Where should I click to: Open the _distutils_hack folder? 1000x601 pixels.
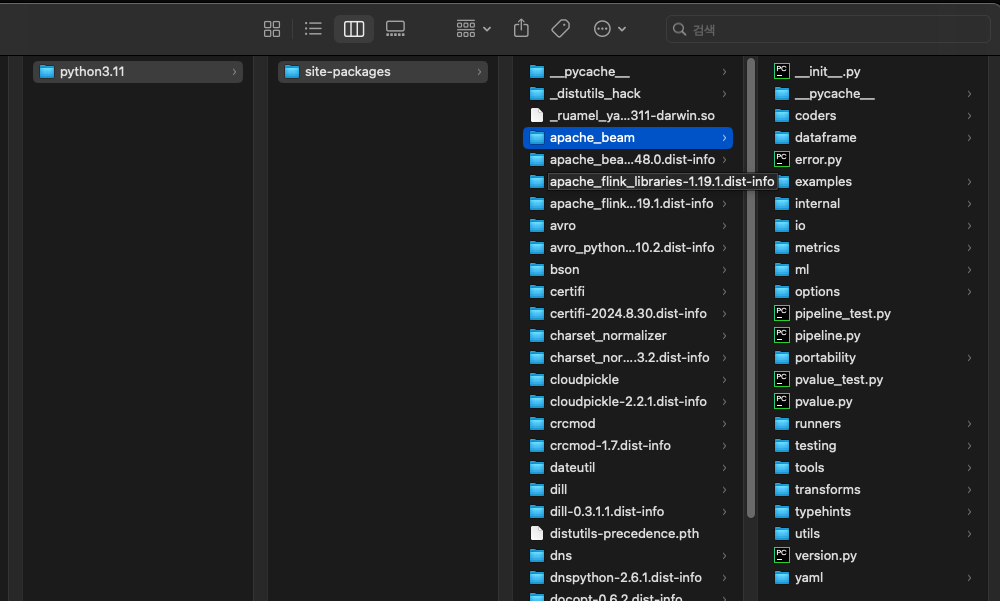pos(628,94)
